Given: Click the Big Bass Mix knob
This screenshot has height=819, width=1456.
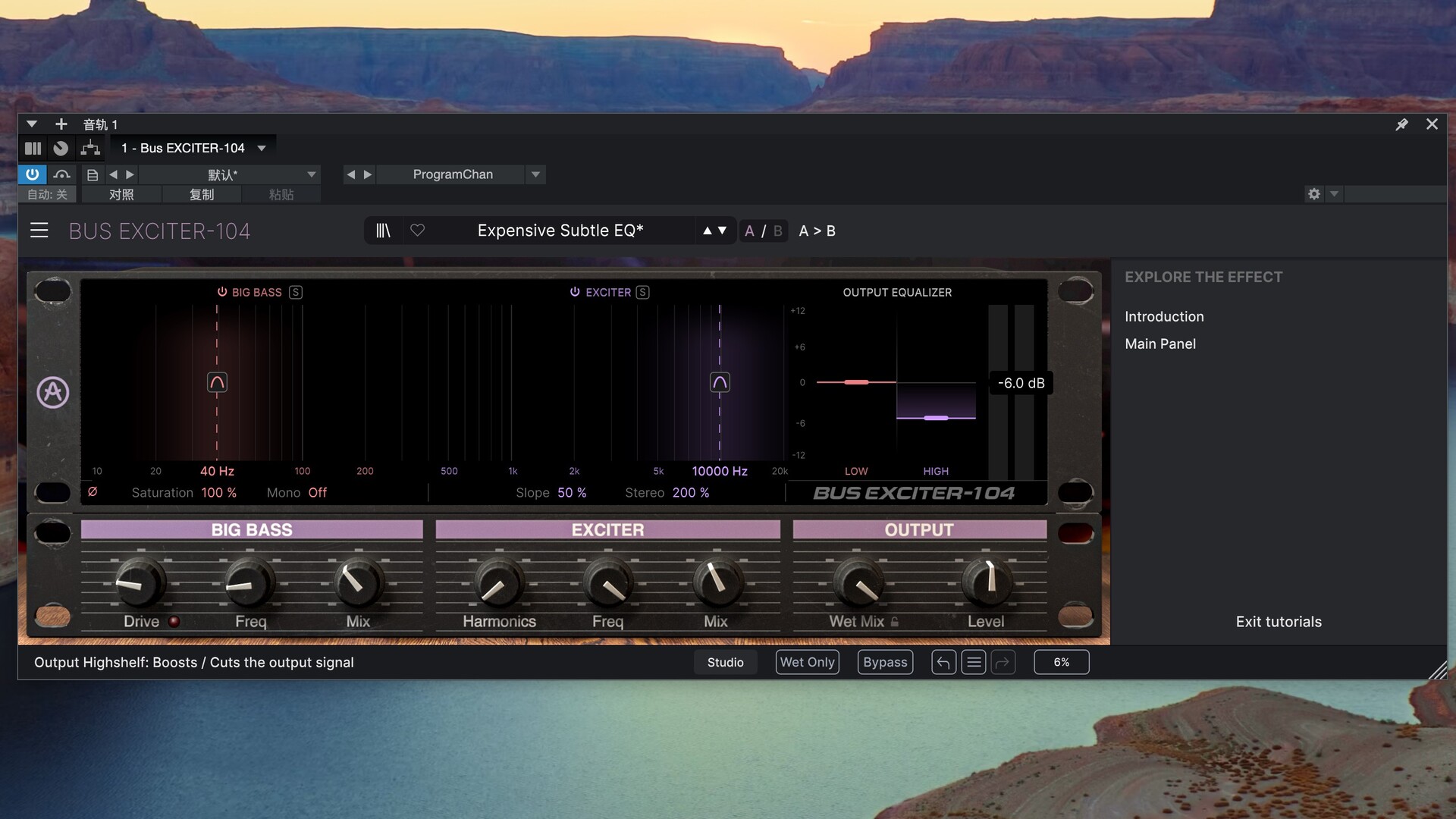Looking at the screenshot, I should (358, 582).
